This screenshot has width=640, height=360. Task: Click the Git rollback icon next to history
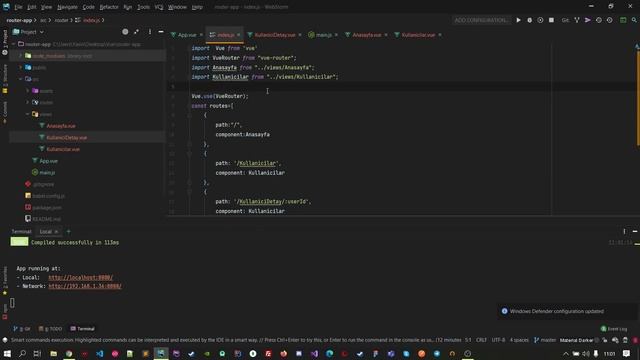[609, 20]
